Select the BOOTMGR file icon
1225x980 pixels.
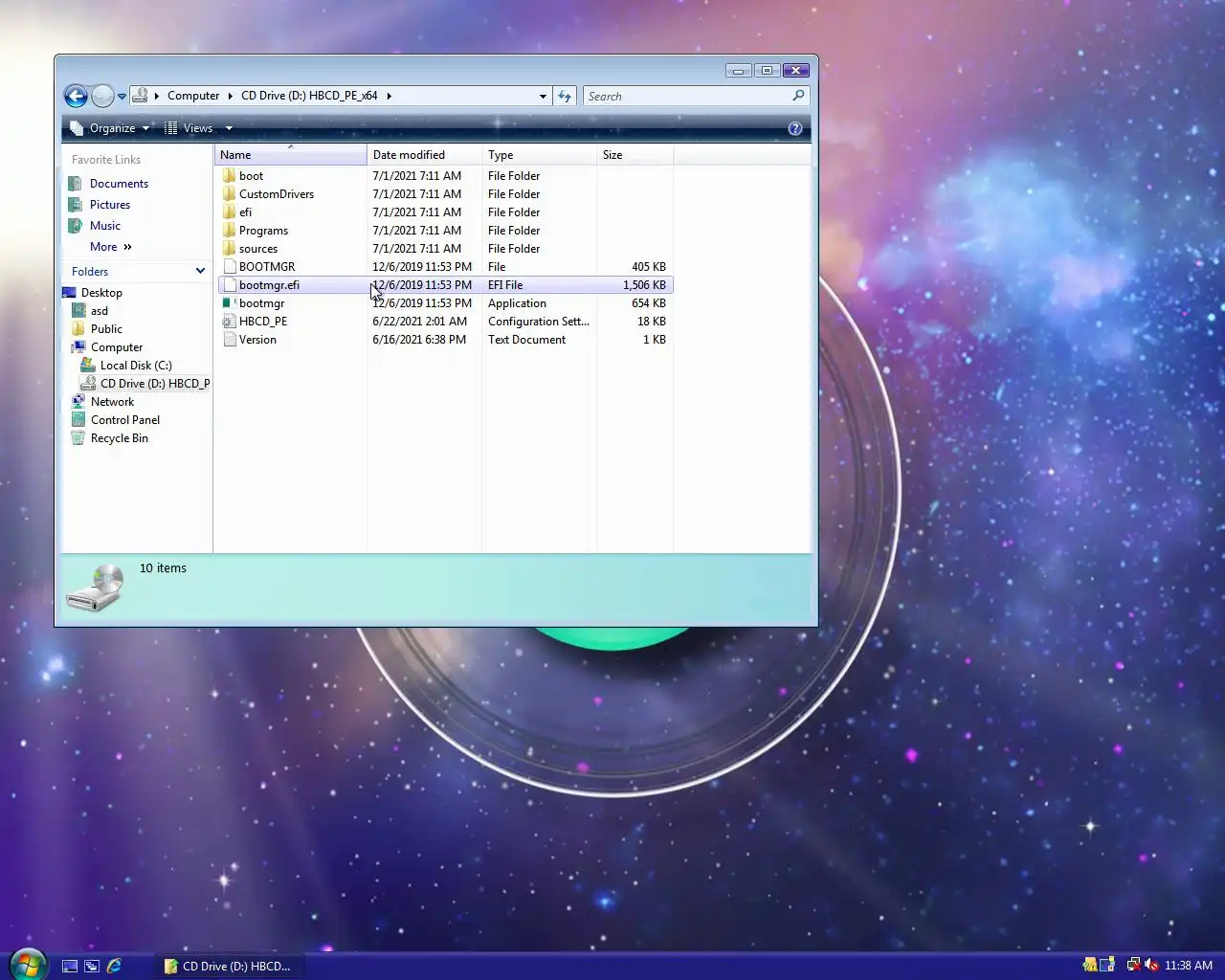click(x=229, y=267)
